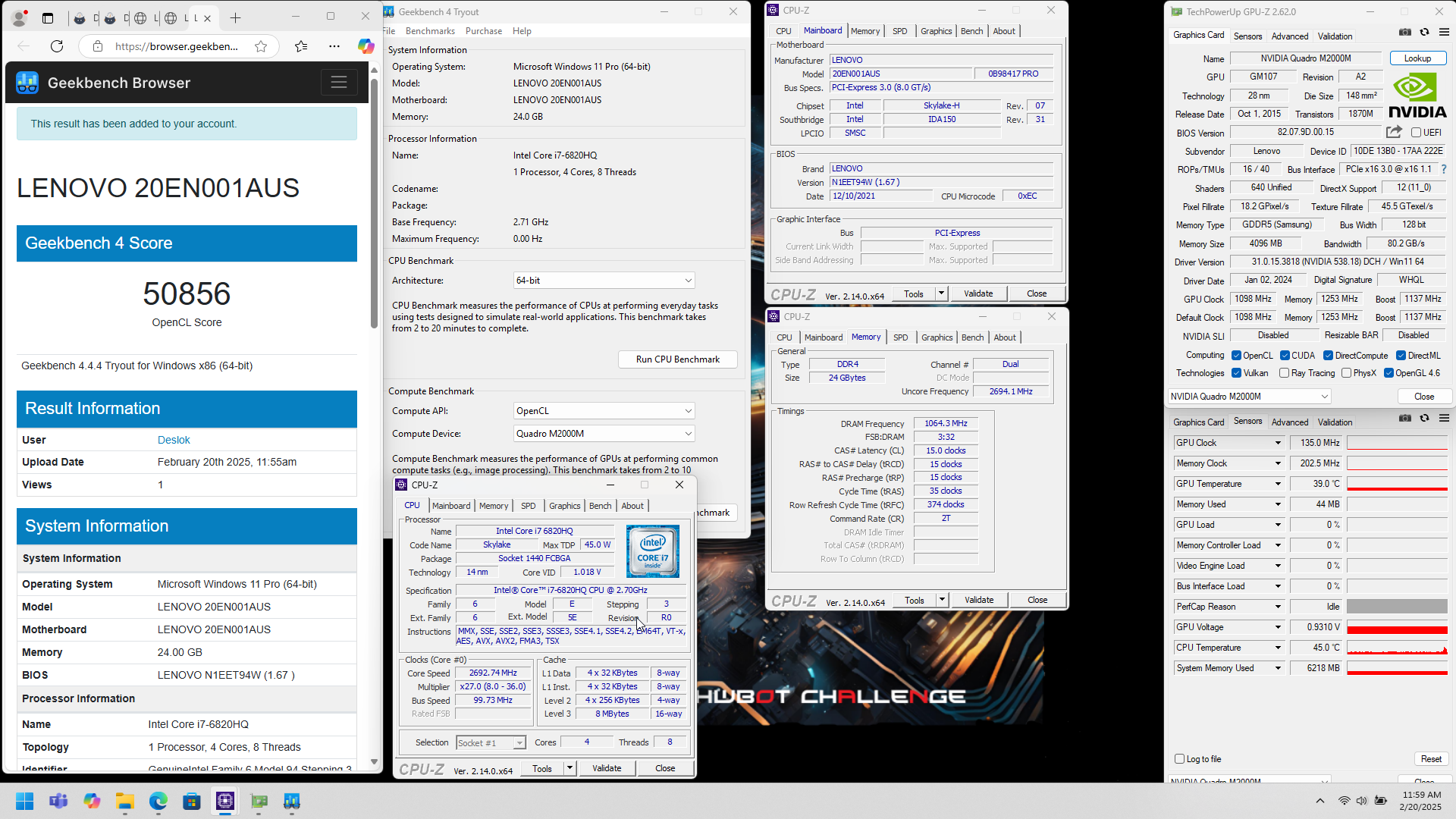Screen dimensions: 1456x819
Task: Click Close in the CPU-Z CPU window
Action: click(665, 768)
